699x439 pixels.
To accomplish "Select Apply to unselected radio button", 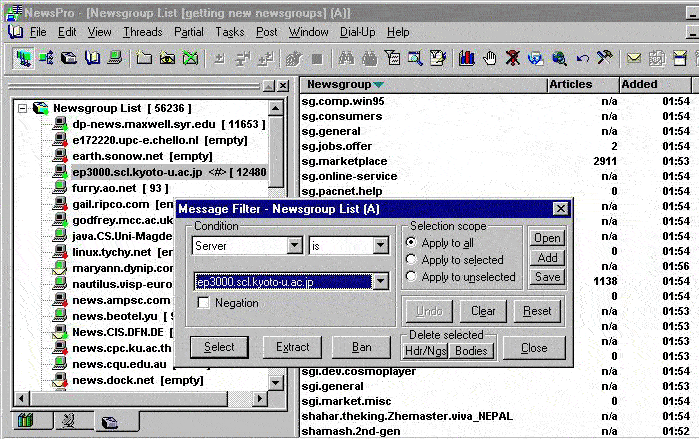I will 411,276.
